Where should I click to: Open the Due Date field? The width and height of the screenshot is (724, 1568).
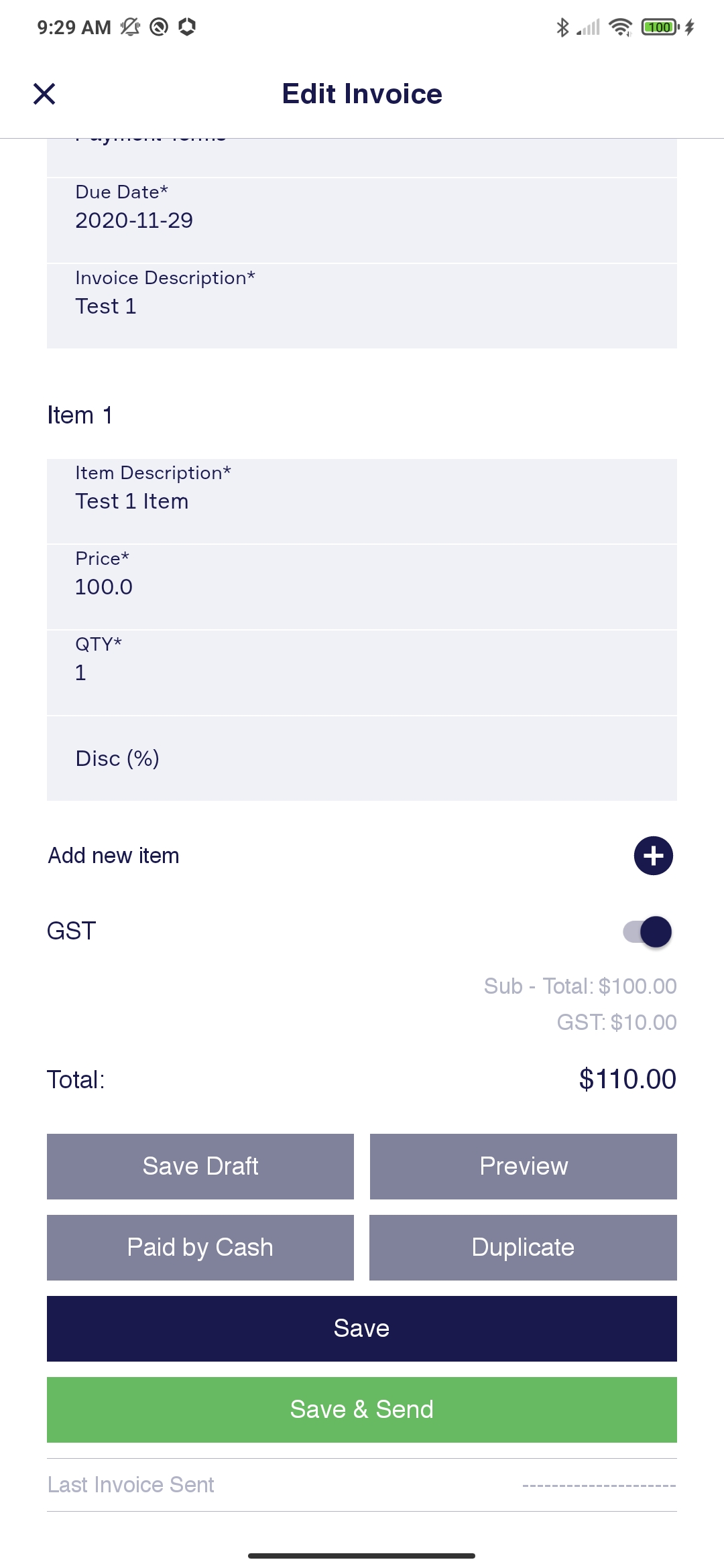click(362, 220)
